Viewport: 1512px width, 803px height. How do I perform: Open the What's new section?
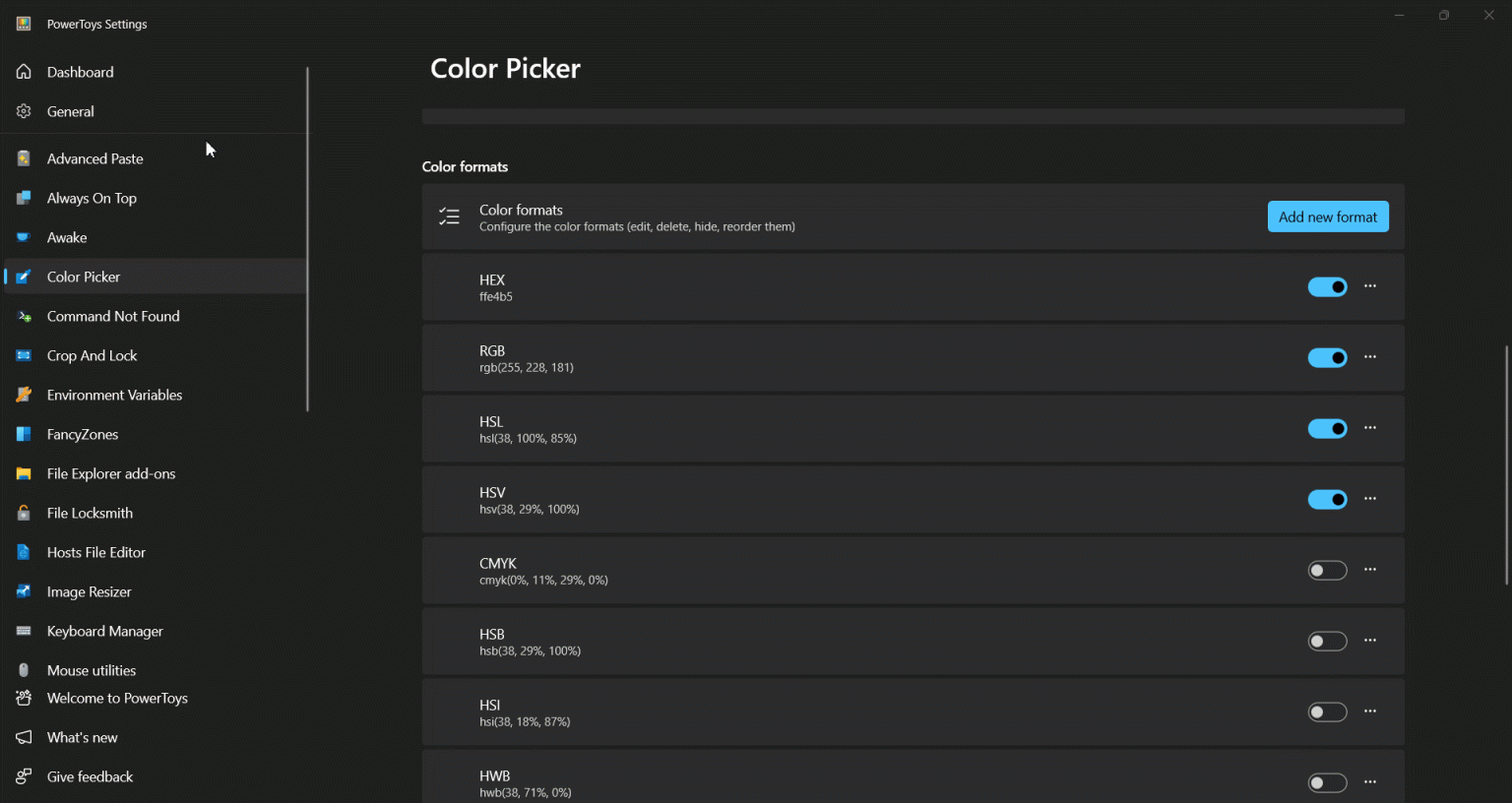[x=82, y=737]
